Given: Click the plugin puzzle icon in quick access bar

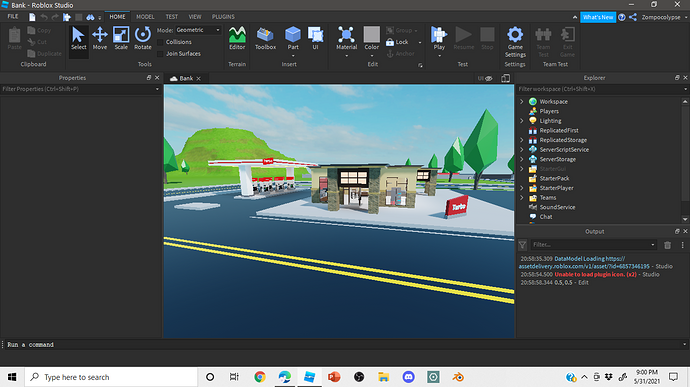Looking at the screenshot, I should pyautogui.click(x=66, y=17).
